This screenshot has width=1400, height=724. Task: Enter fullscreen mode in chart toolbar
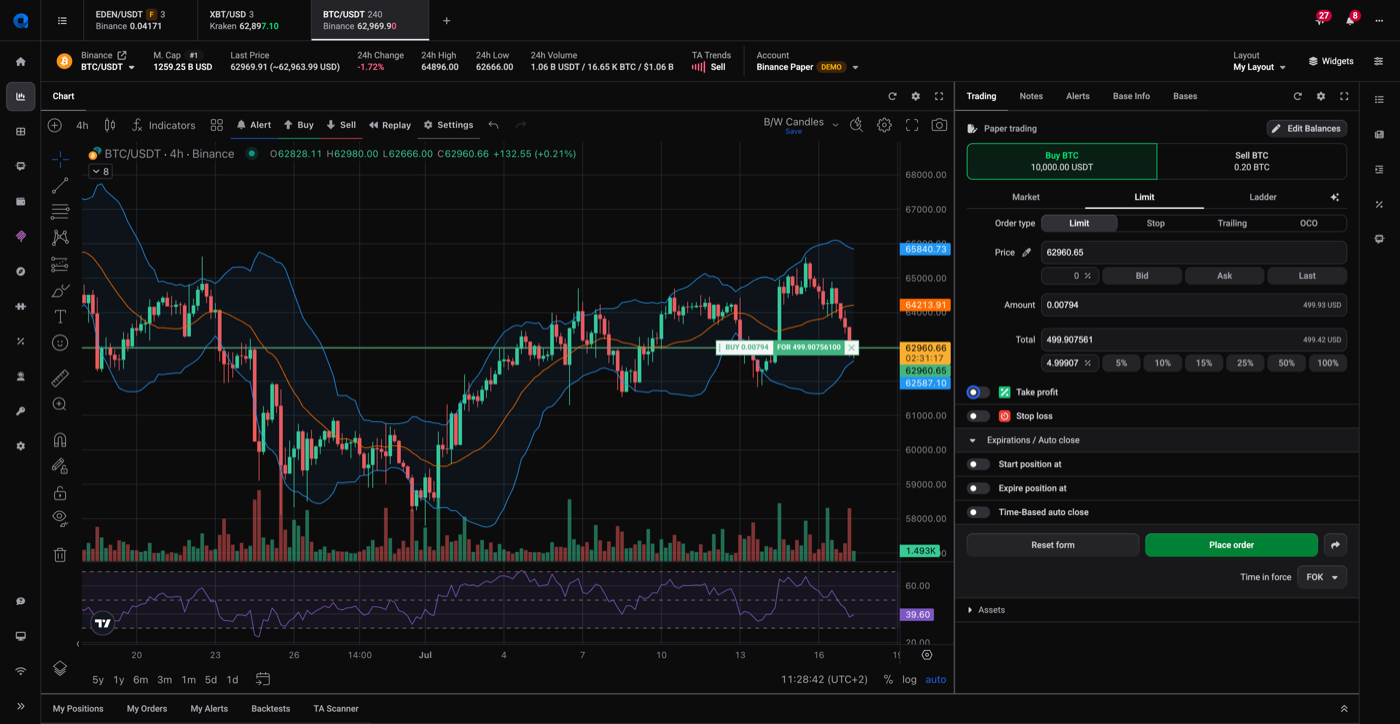pos(912,125)
